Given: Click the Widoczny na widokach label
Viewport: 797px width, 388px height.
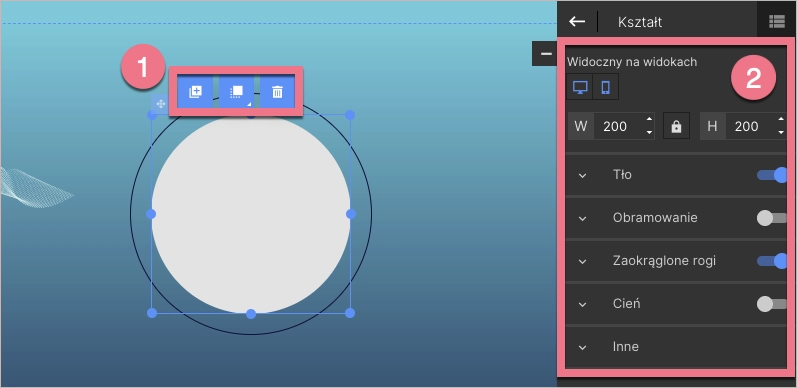Looking at the screenshot, I should 632,62.
